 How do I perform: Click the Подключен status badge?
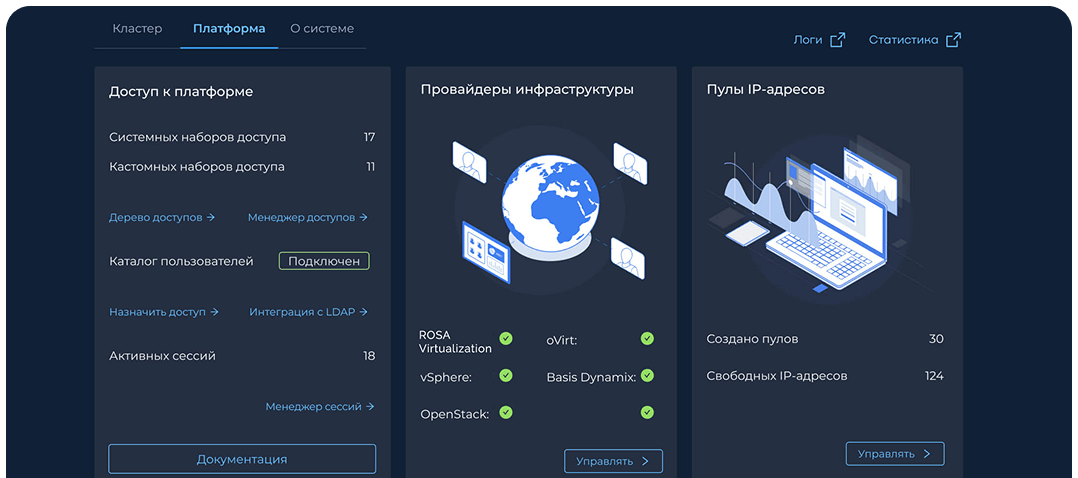click(324, 261)
